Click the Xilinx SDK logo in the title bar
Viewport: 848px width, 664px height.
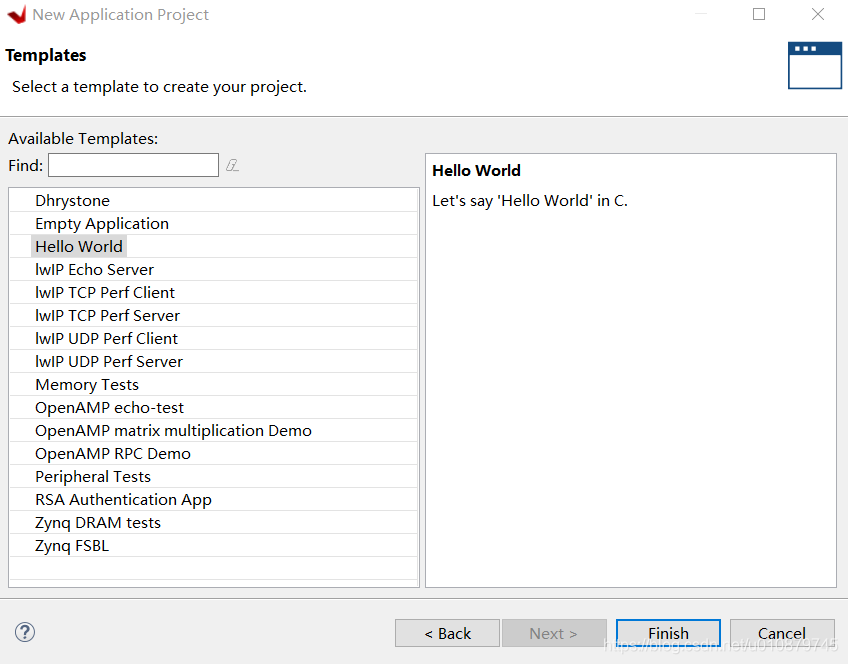click(17, 15)
